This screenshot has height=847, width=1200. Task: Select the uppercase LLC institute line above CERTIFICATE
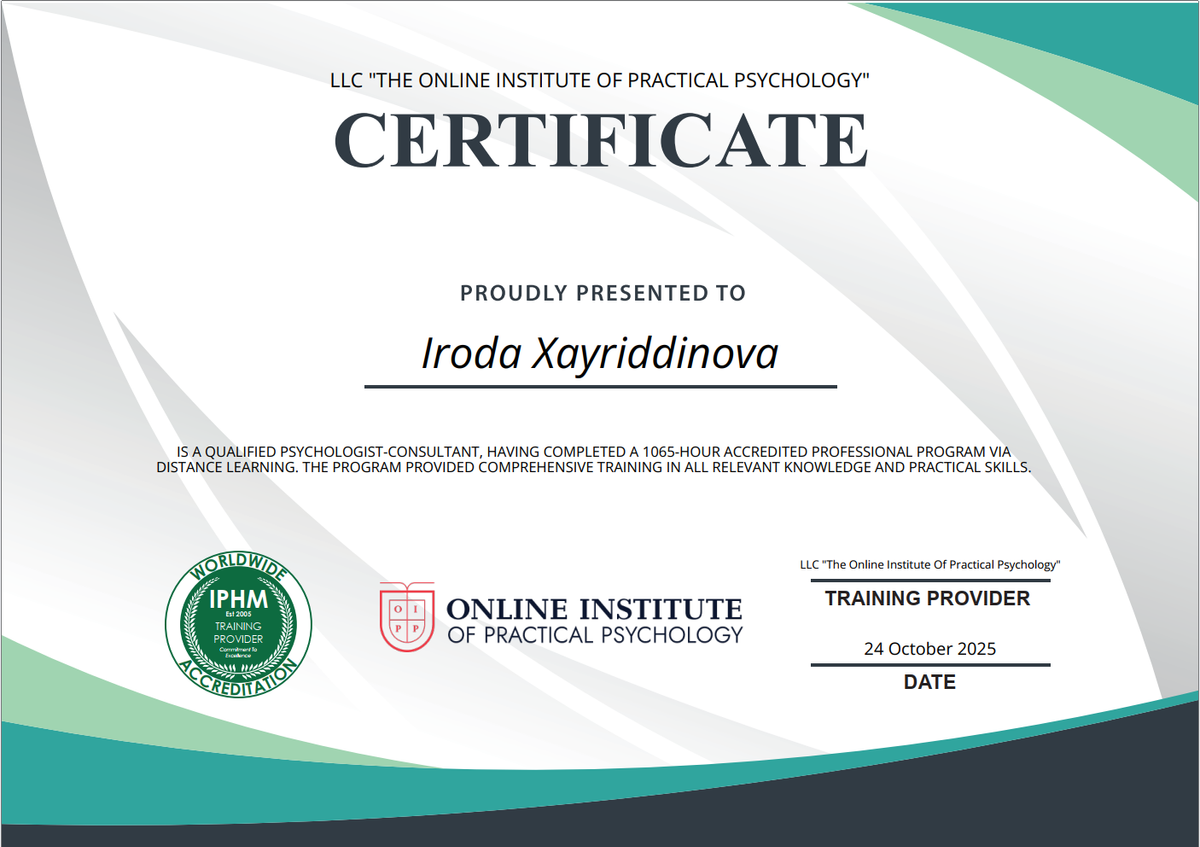click(600, 80)
